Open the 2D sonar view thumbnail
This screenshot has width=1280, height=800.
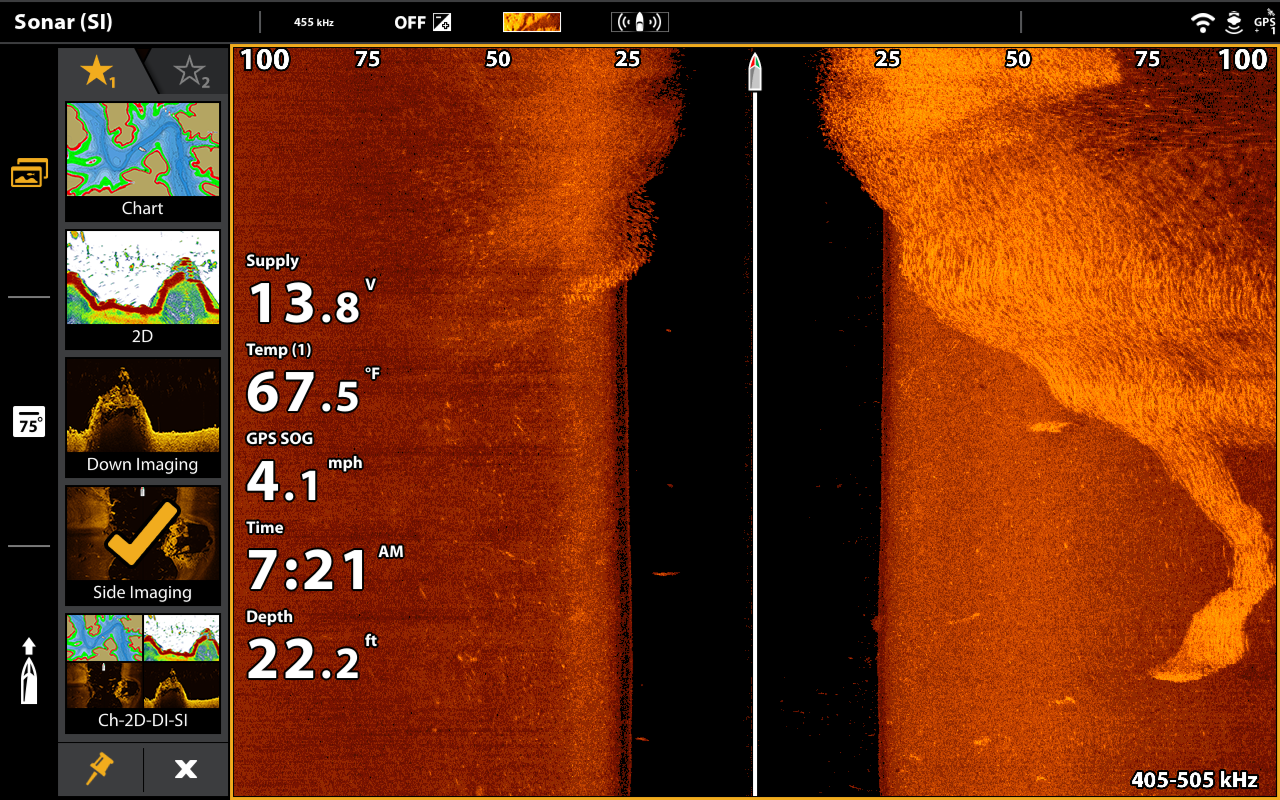click(x=143, y=289)
